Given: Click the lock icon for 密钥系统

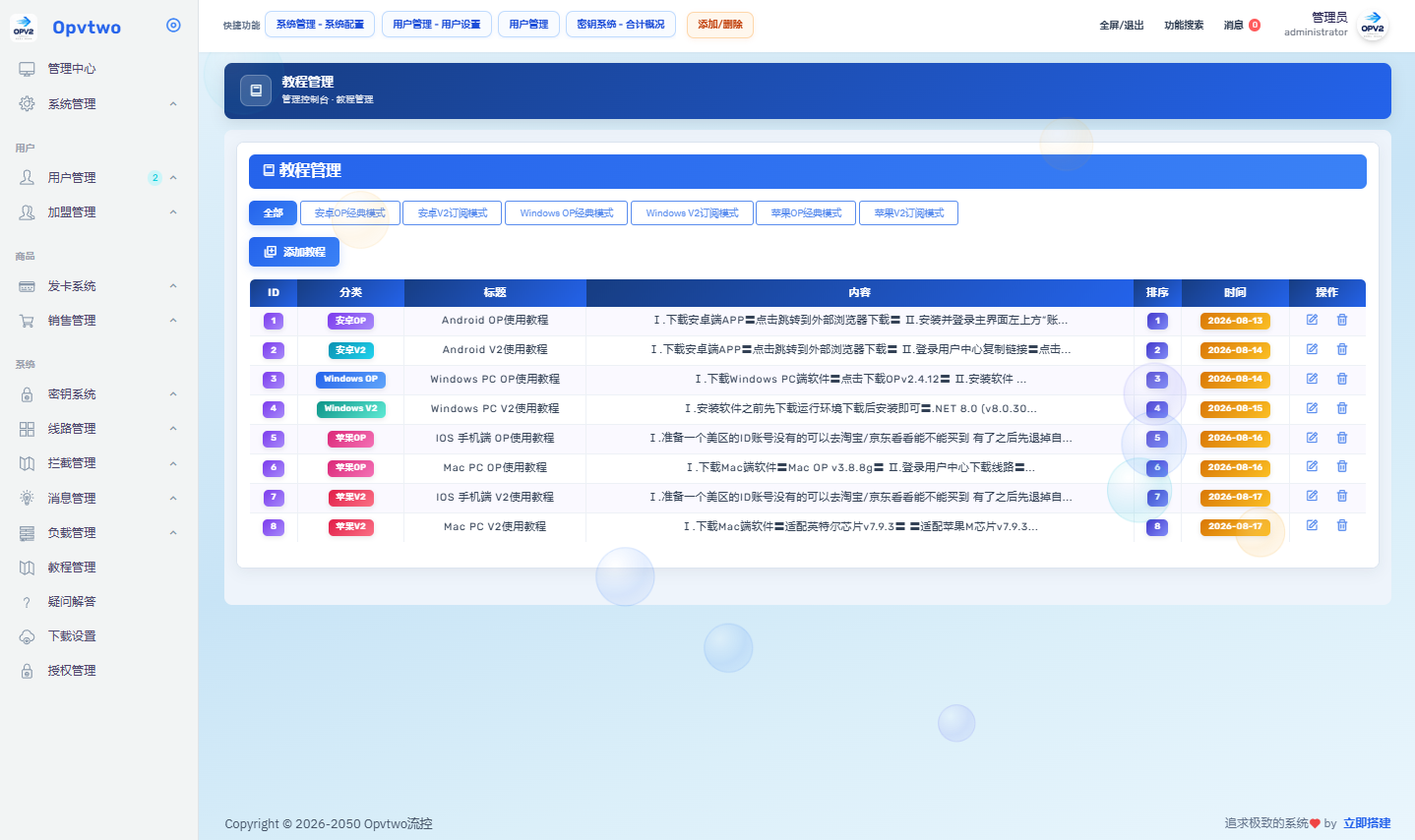Looking at the screenshot, I should [27, 394].
